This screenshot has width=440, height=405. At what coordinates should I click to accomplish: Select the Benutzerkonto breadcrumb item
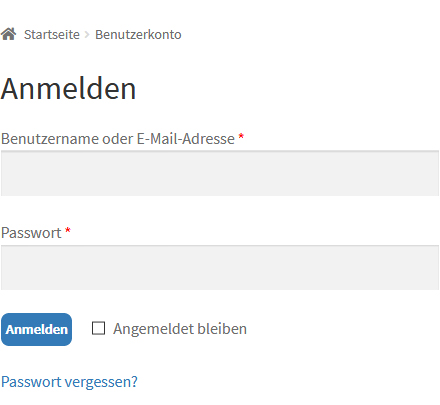138,34
